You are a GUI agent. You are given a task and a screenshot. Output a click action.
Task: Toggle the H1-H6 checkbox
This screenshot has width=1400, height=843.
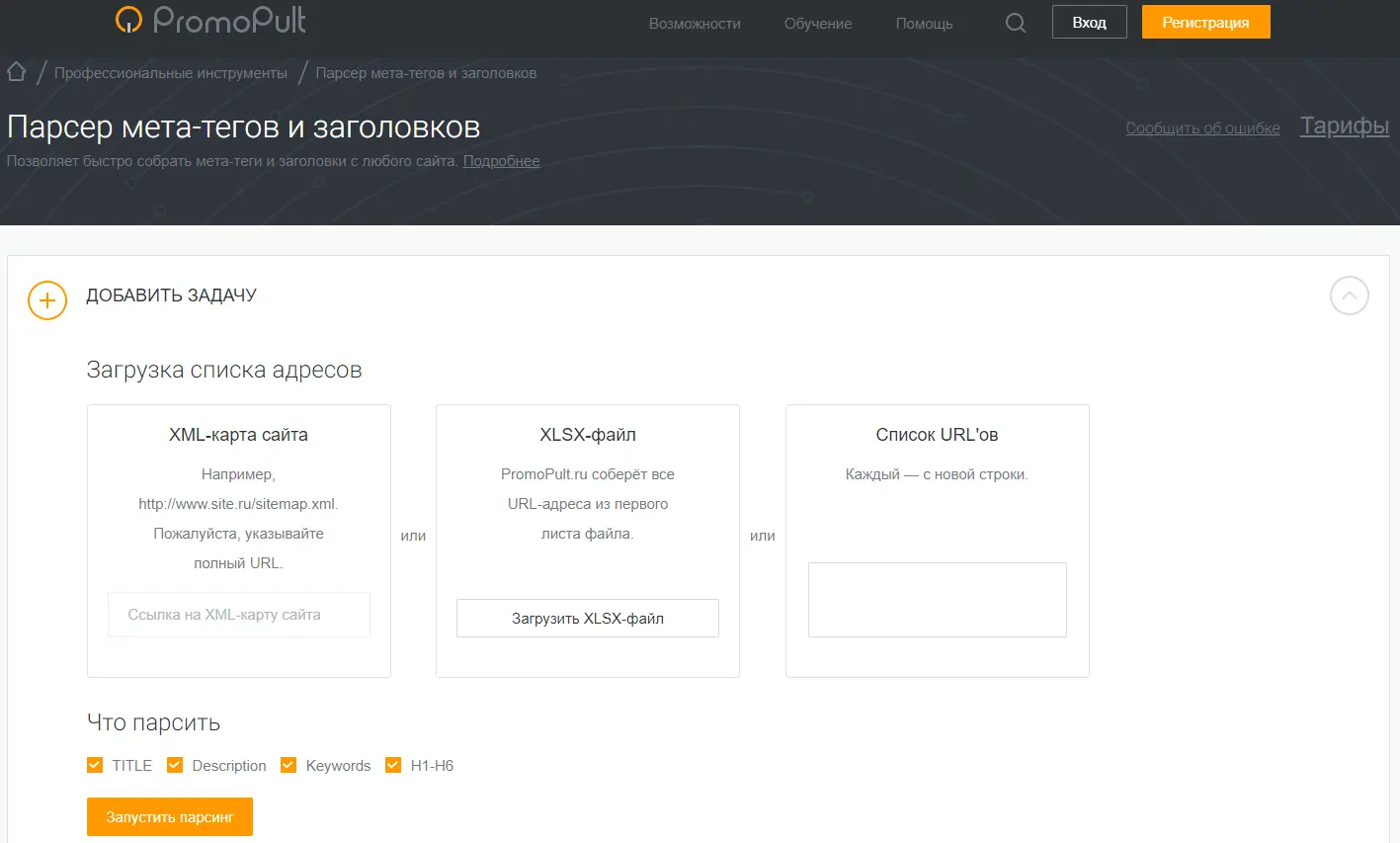393,765
